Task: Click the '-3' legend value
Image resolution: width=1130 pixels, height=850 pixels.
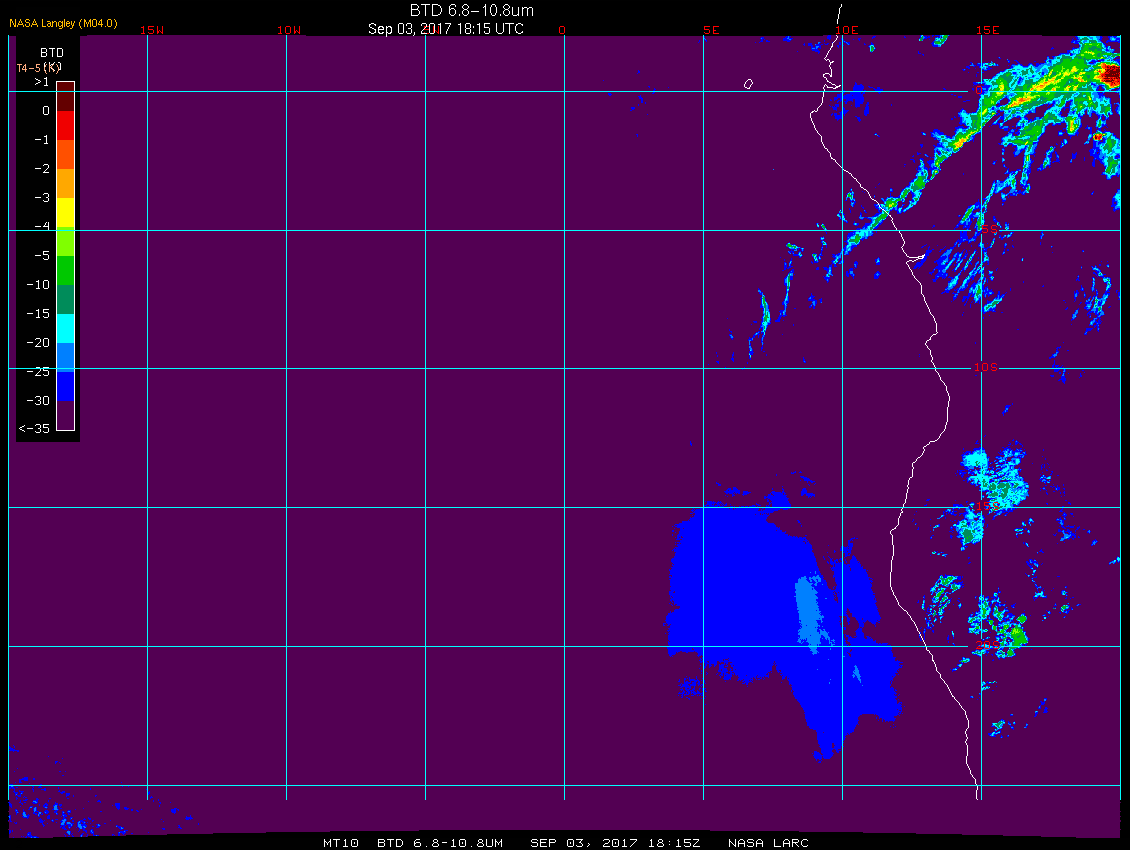Action: pos(42,198)
